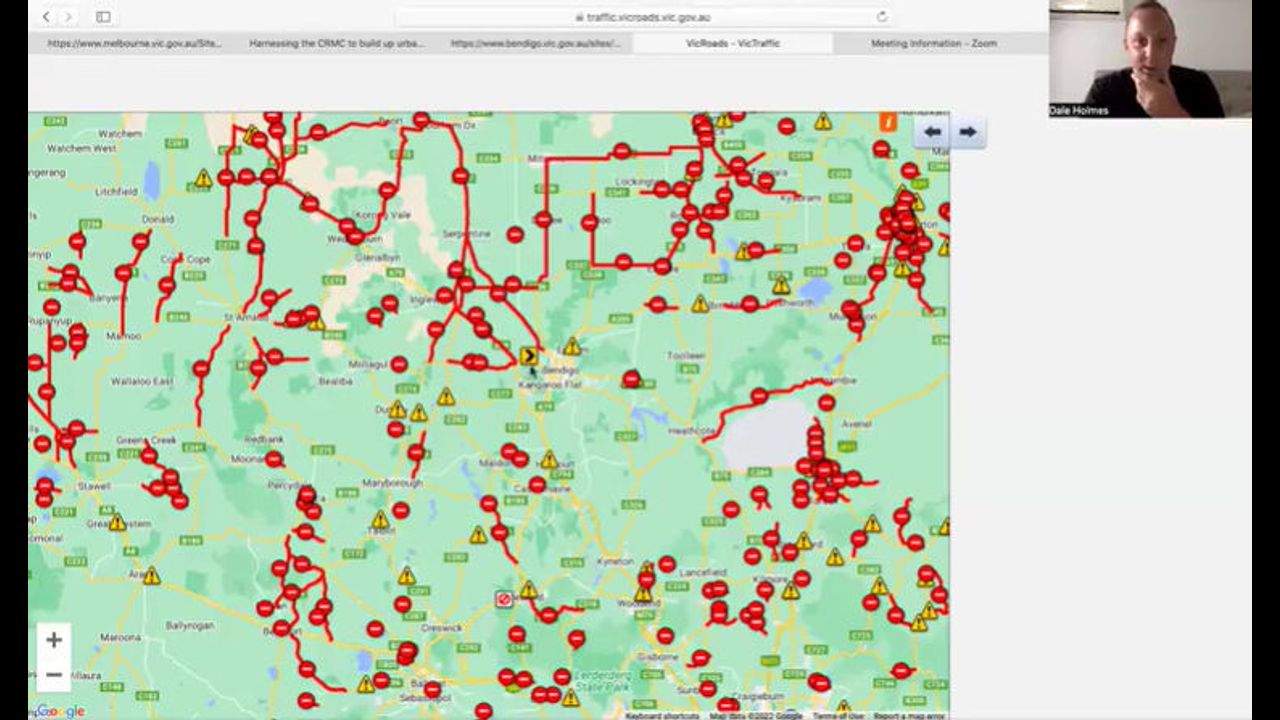Screen dimensions: 1280x720
Task: Open the road closure marker near Avenel
Action: point(826,403)
